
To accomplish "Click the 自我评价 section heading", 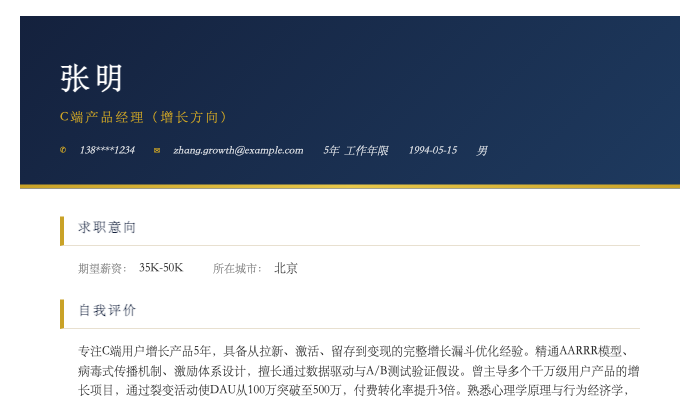I will point(107,310).
